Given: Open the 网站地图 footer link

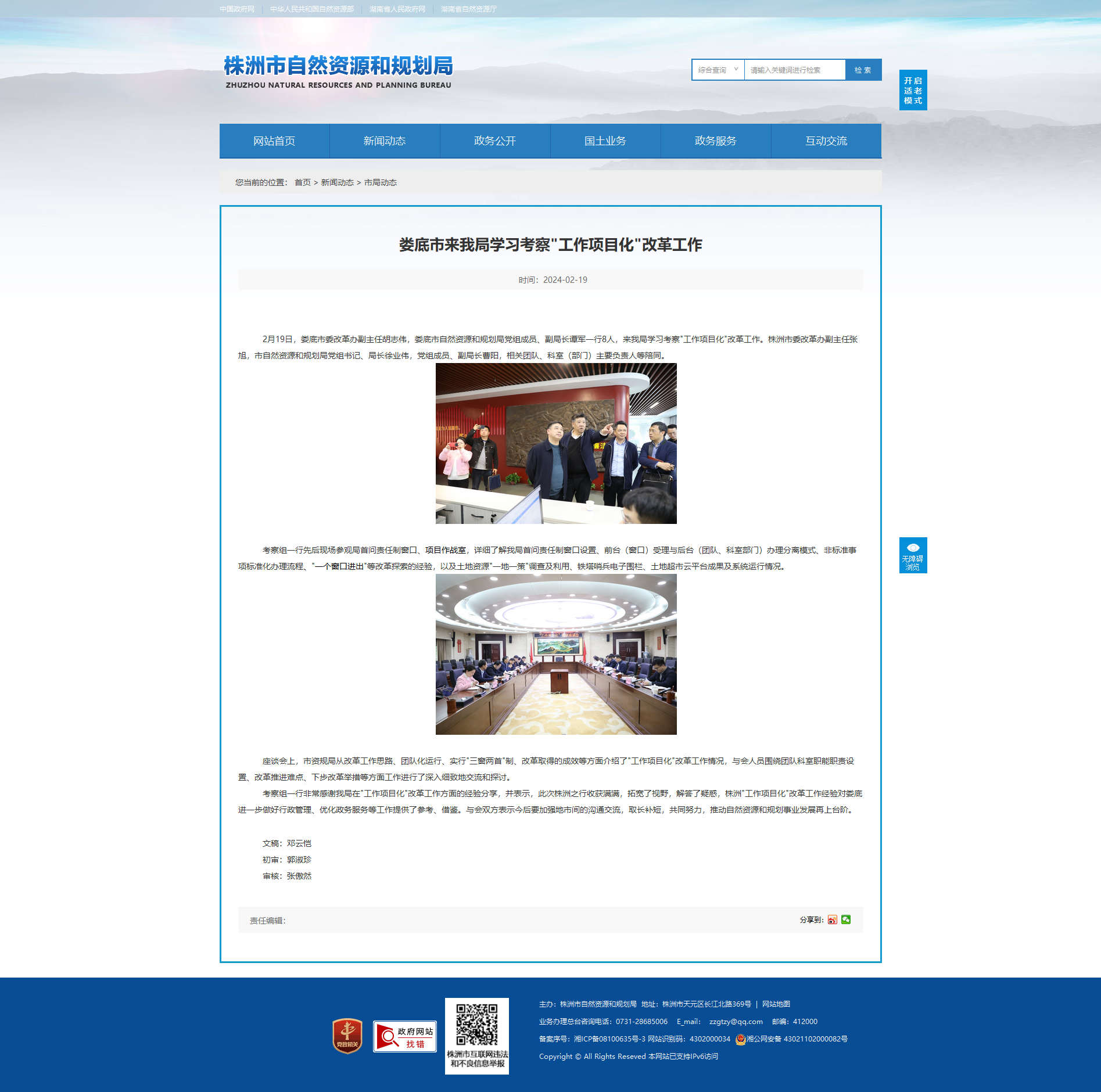Looking at the screenshot, I should click(x=776, y=1004).
